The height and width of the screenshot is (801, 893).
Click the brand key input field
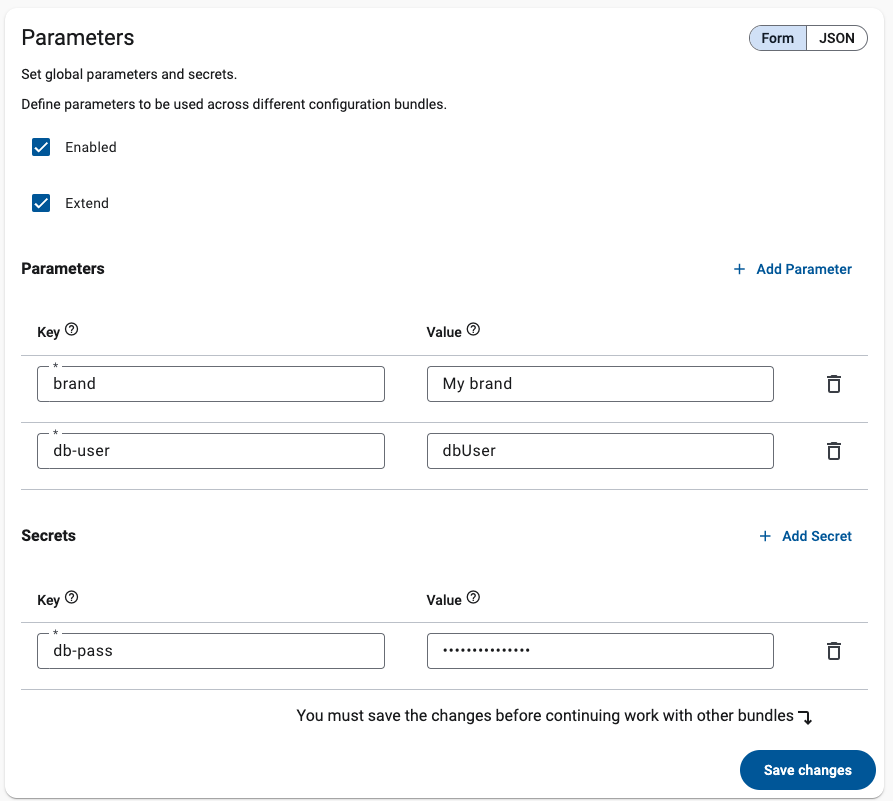click(x=210, y=383)
